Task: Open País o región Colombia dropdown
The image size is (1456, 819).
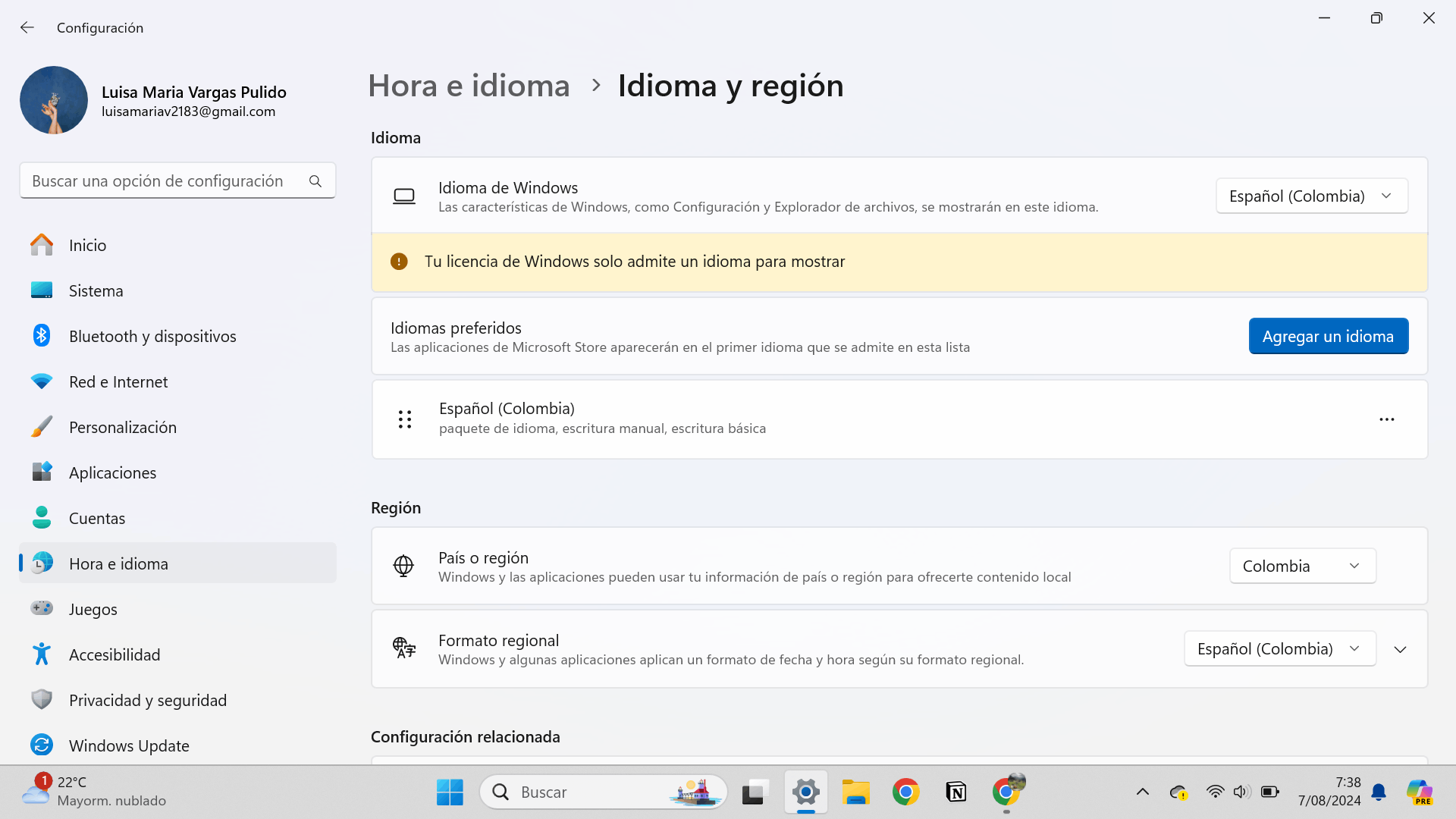Action: [x=1302, y=566]
